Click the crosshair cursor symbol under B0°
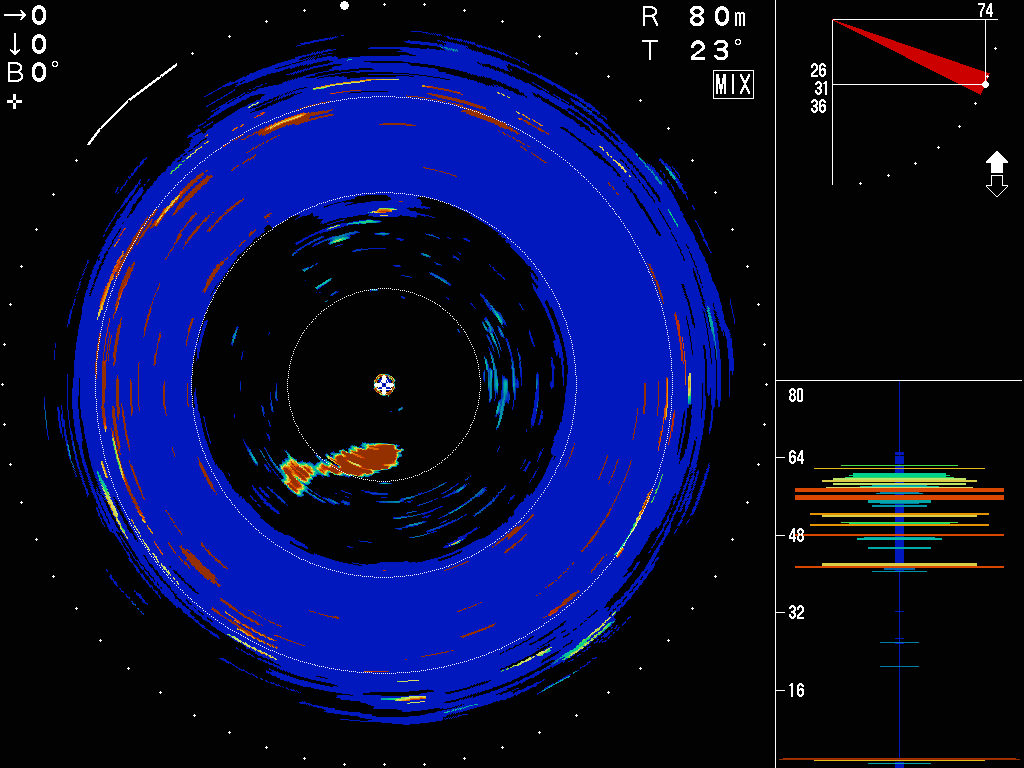Viewport: 1024px width, 768px height. tap(15, 101)
